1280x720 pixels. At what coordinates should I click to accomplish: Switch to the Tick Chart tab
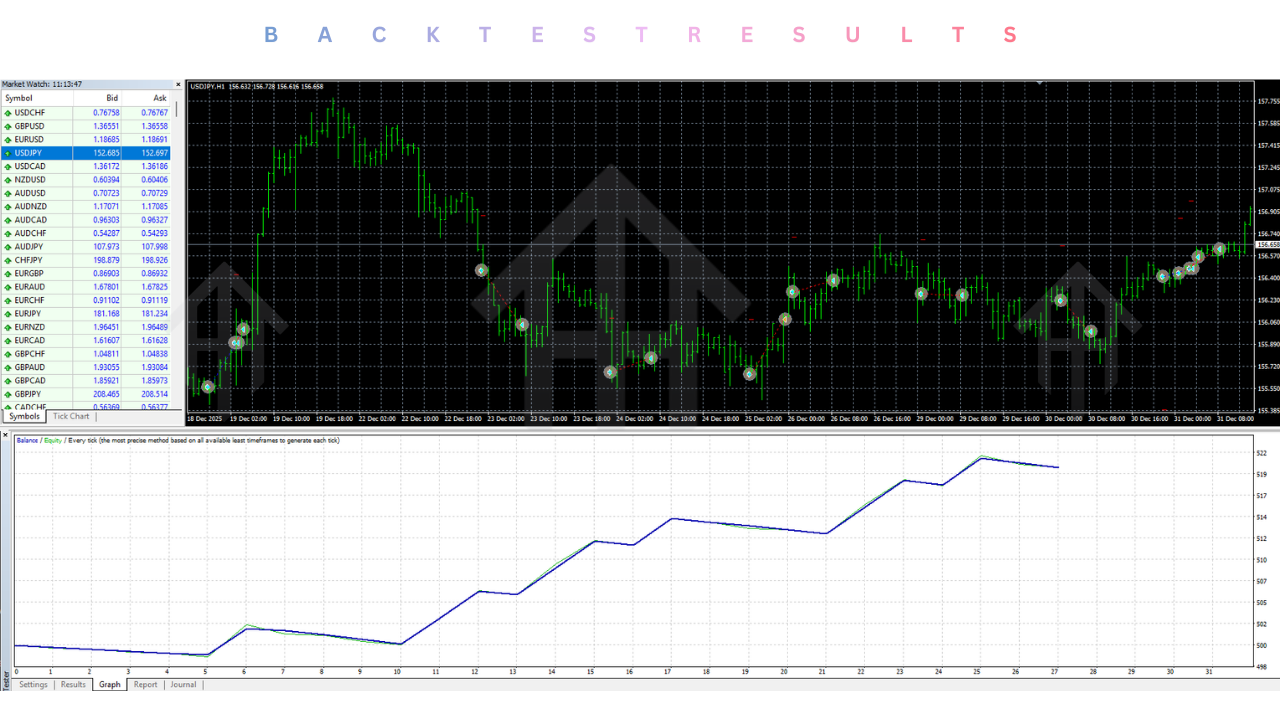[x=70, y=416]
